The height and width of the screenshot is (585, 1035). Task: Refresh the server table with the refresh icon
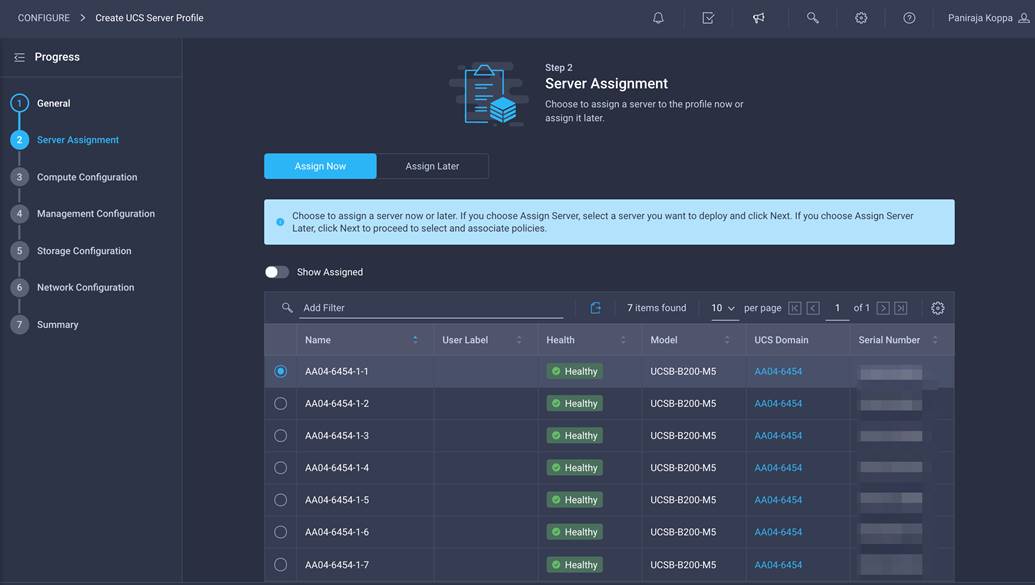point(595,308)
